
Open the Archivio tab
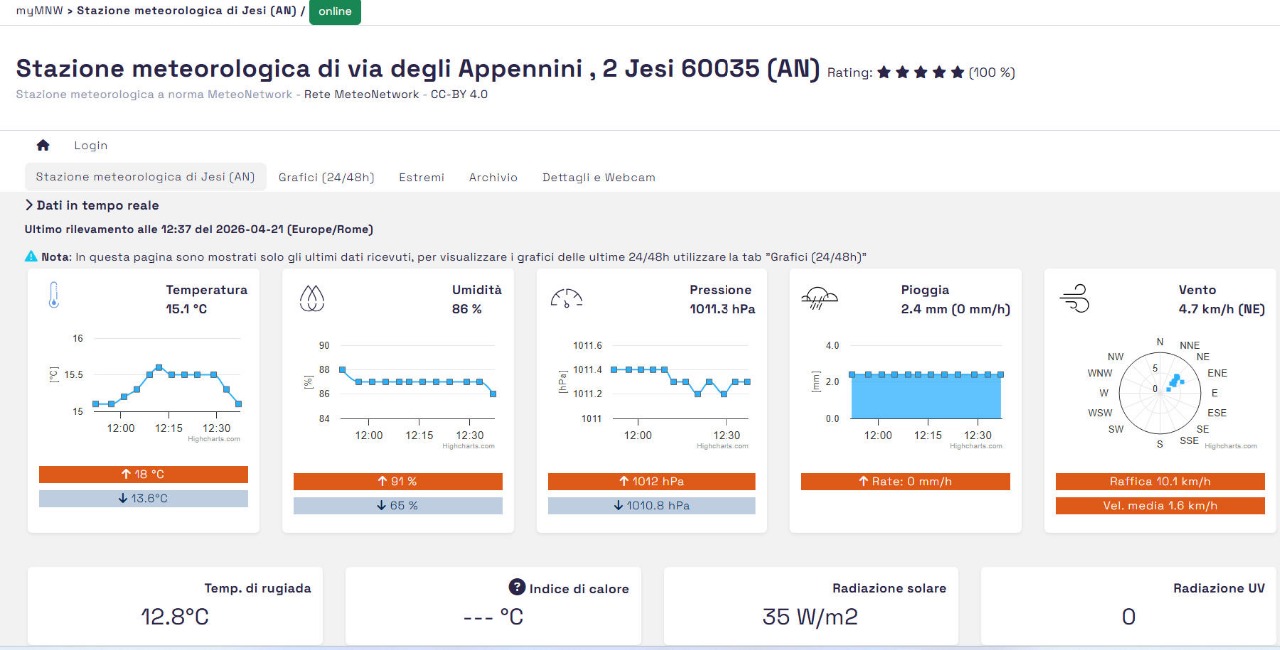click(493, 177)
